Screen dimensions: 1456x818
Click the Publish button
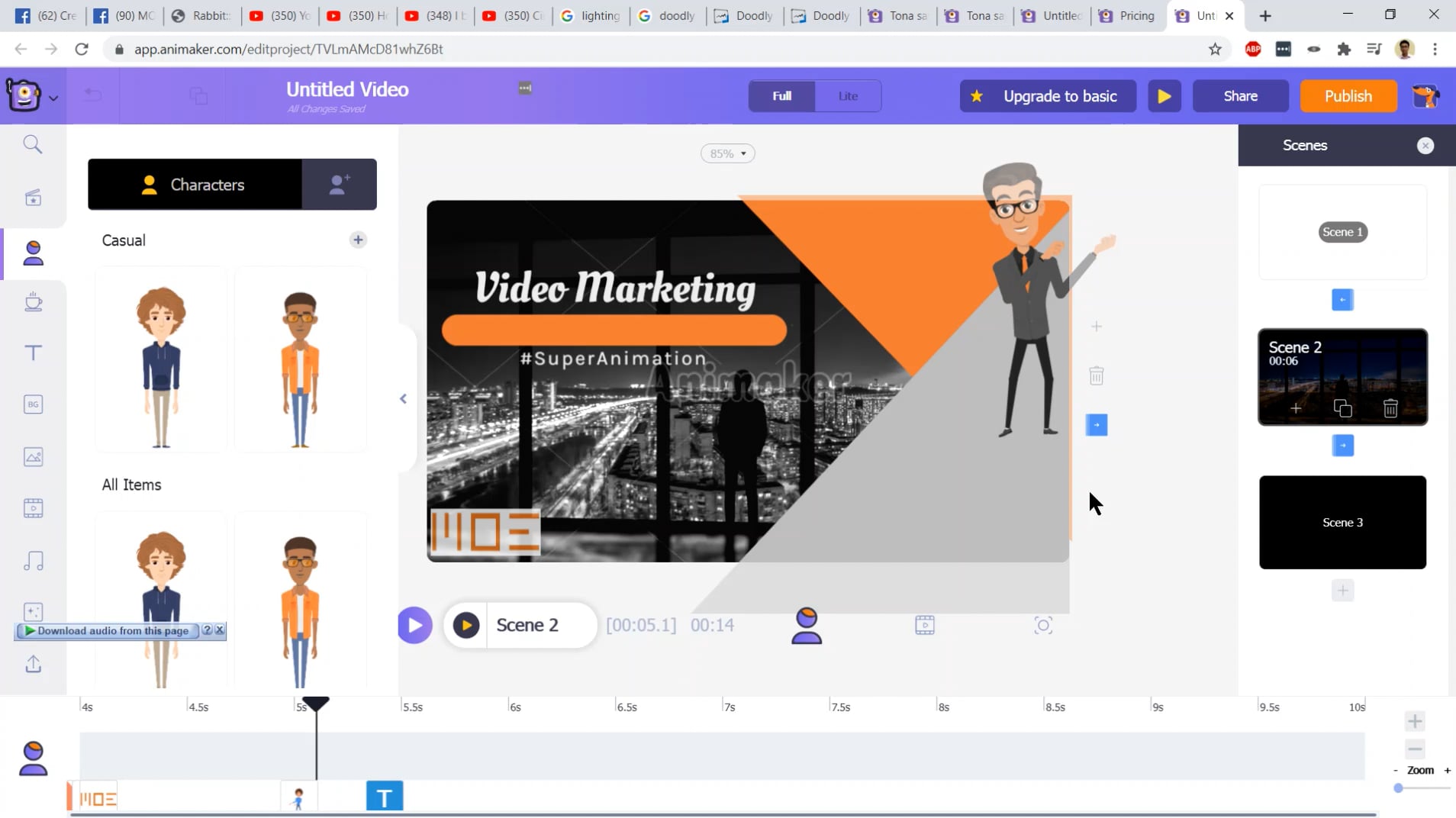[x=1348, y=96]
